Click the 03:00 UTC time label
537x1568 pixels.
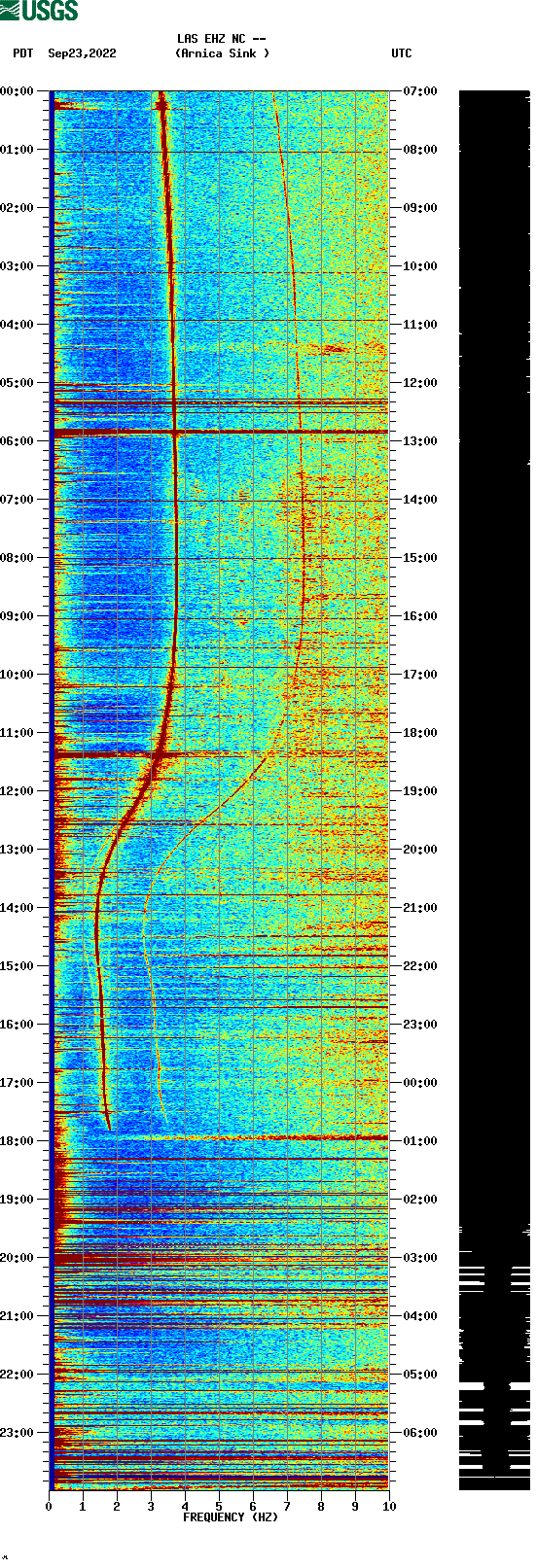[x=420, y=1258]
